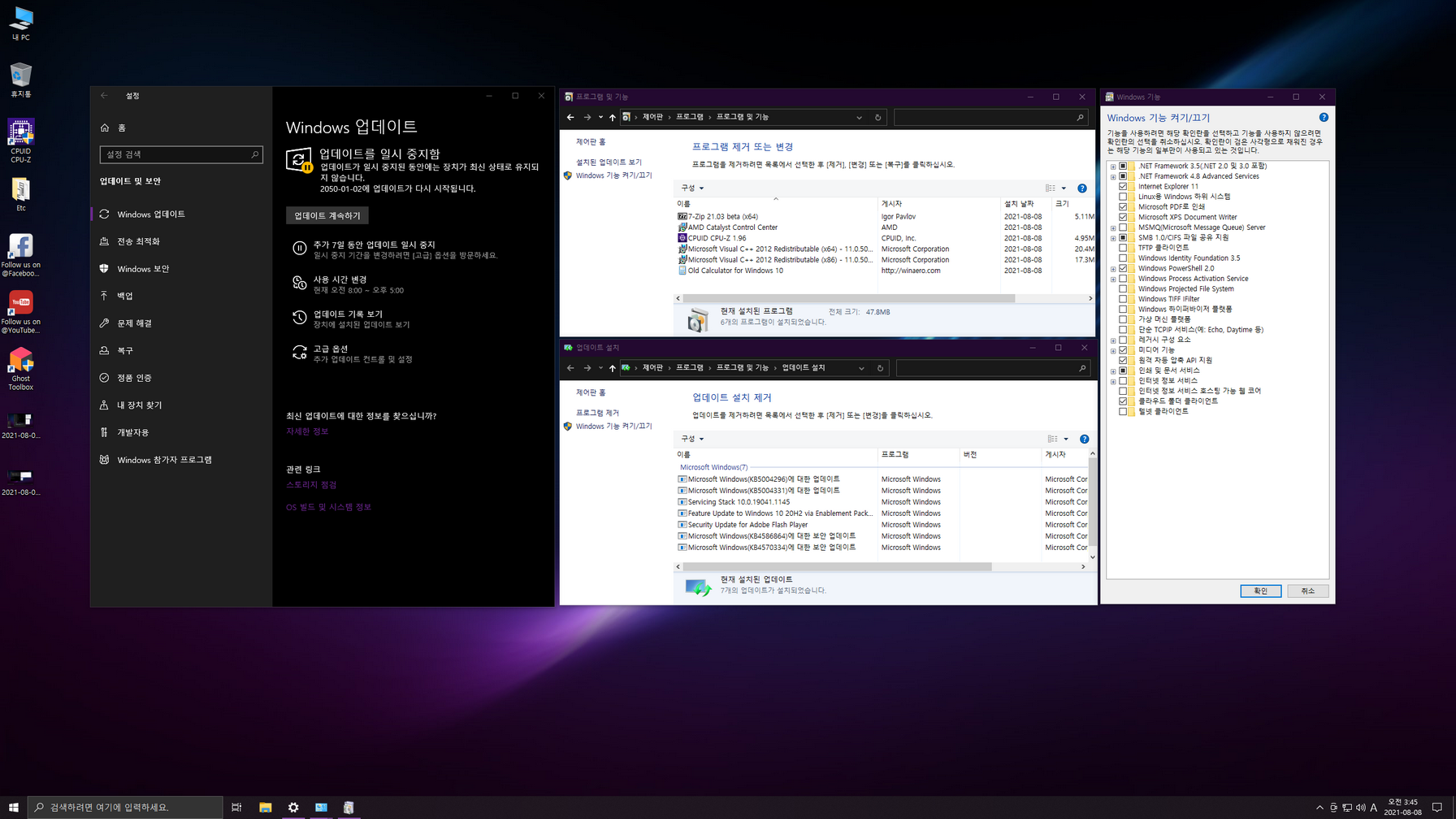1456x819 pixels.
Task: Check Windows Identity Foundation 3.5 feature
Action: coord(1123,258)
